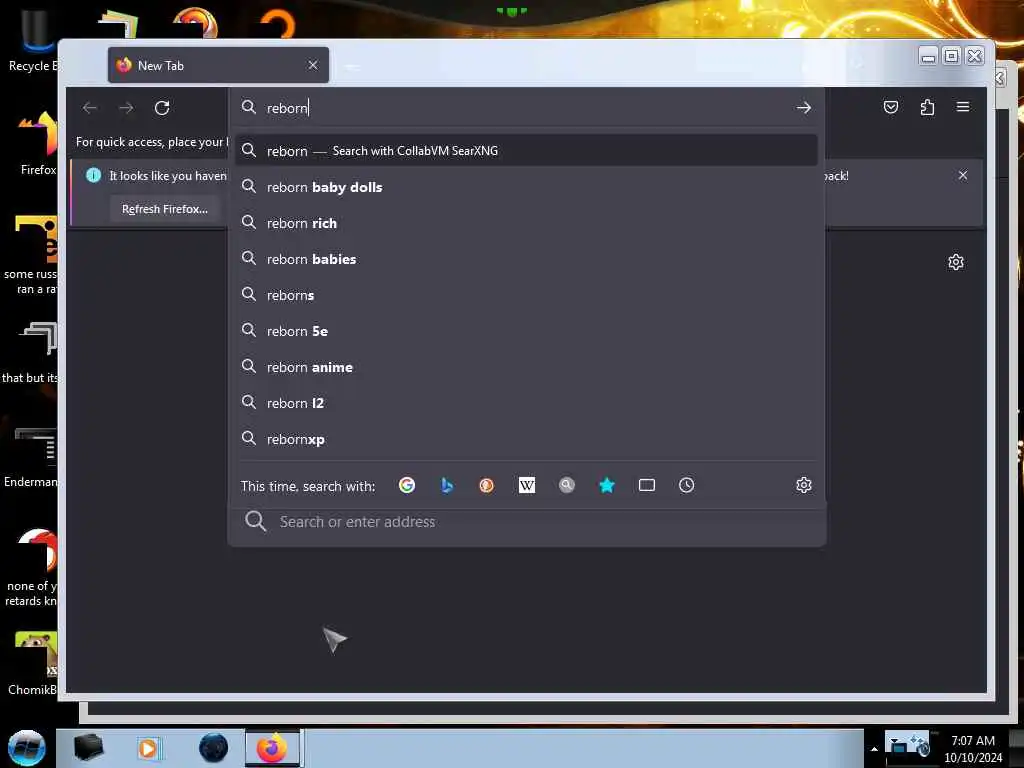Select the Firefox desktop shortcut
Viewport: 1024px width, 768px height.
point(38,144)
